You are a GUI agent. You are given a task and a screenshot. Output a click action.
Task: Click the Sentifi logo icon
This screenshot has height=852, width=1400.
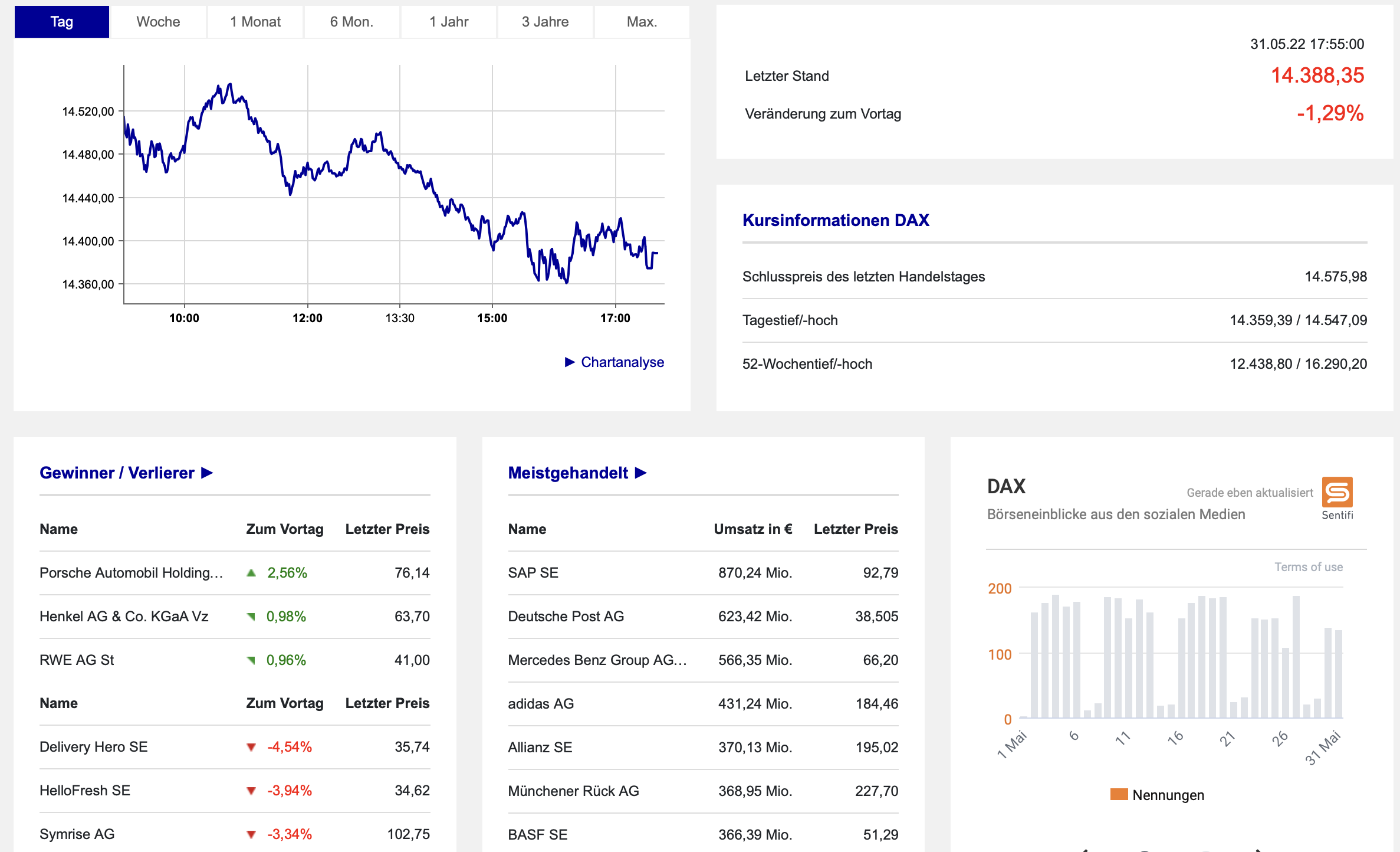[1337, 491]
